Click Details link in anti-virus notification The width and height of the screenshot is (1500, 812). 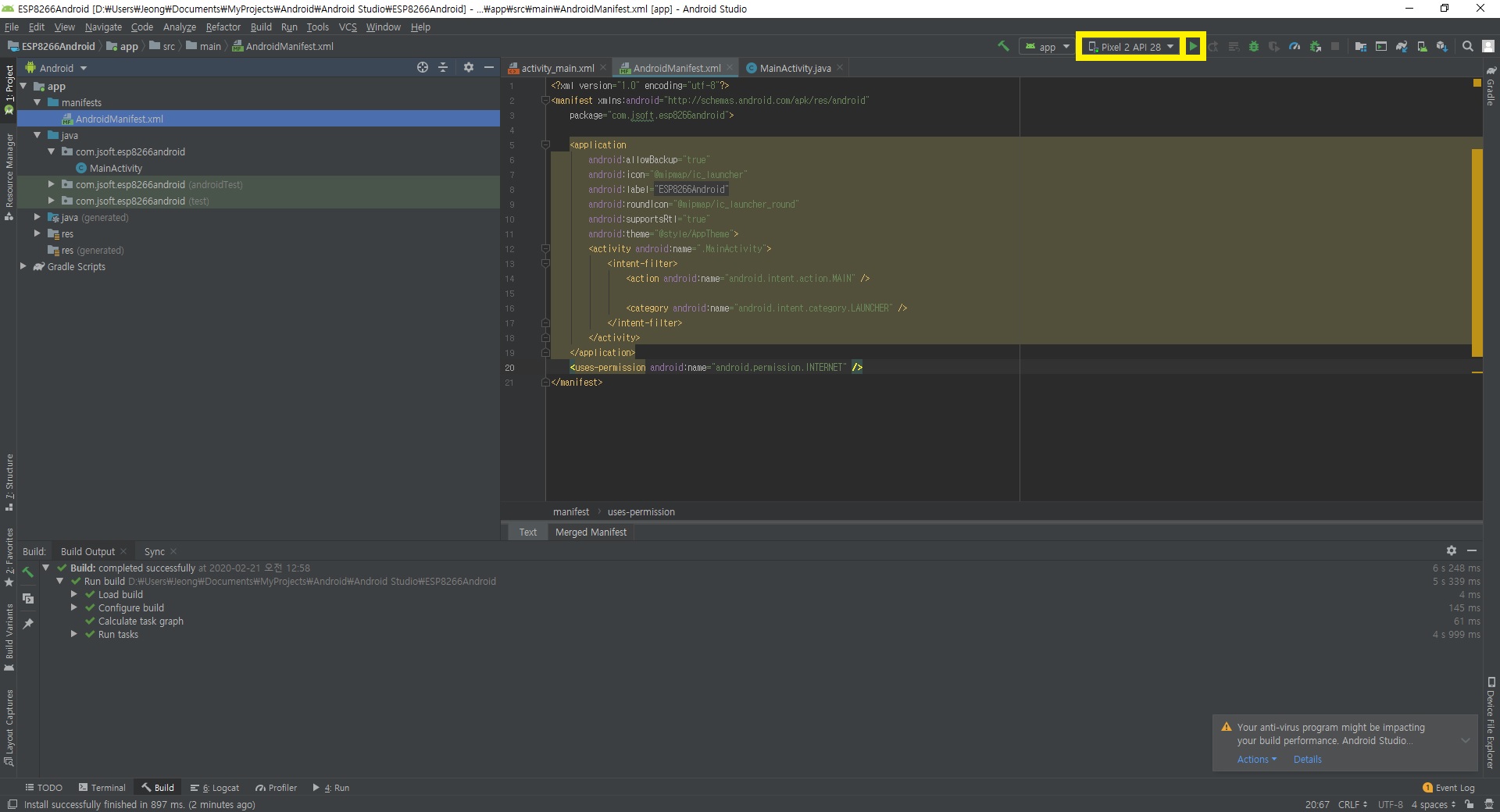[x=1307, y=759]
